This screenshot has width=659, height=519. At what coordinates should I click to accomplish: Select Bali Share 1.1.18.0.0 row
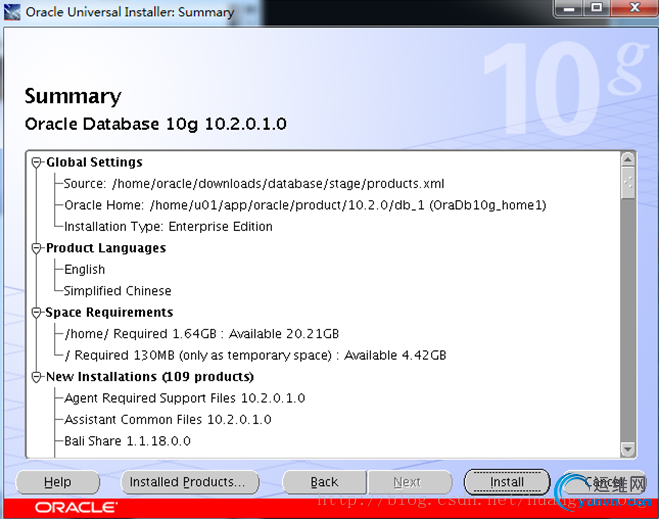[127, 441]
